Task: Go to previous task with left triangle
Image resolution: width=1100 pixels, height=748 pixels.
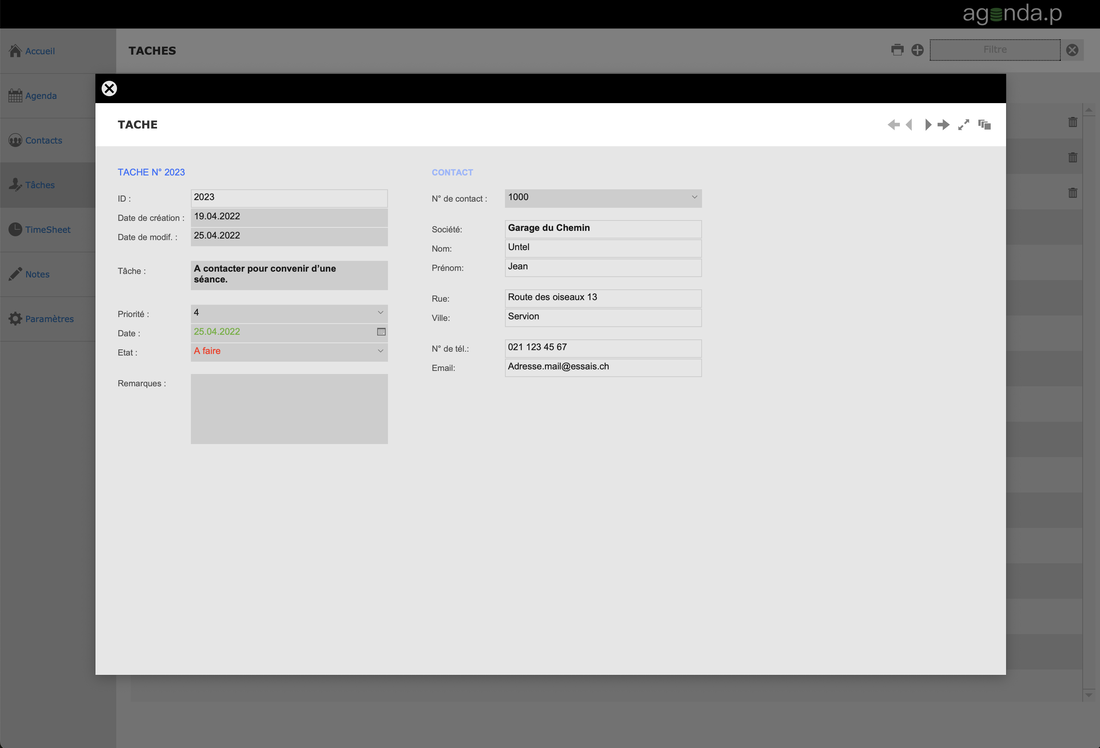Action: pos(909,125)
